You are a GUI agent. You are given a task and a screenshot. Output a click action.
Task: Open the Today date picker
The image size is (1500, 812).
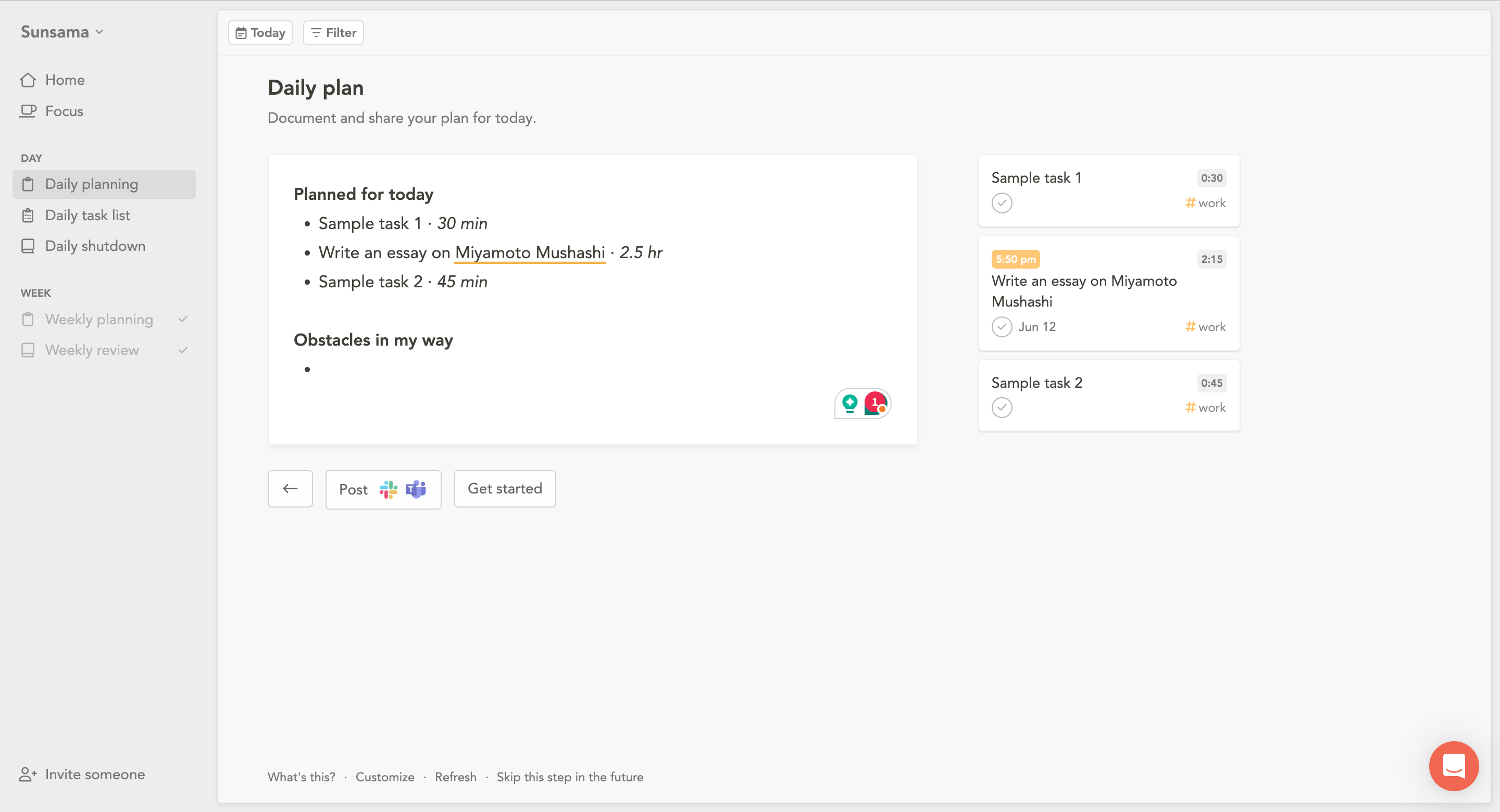260,33
